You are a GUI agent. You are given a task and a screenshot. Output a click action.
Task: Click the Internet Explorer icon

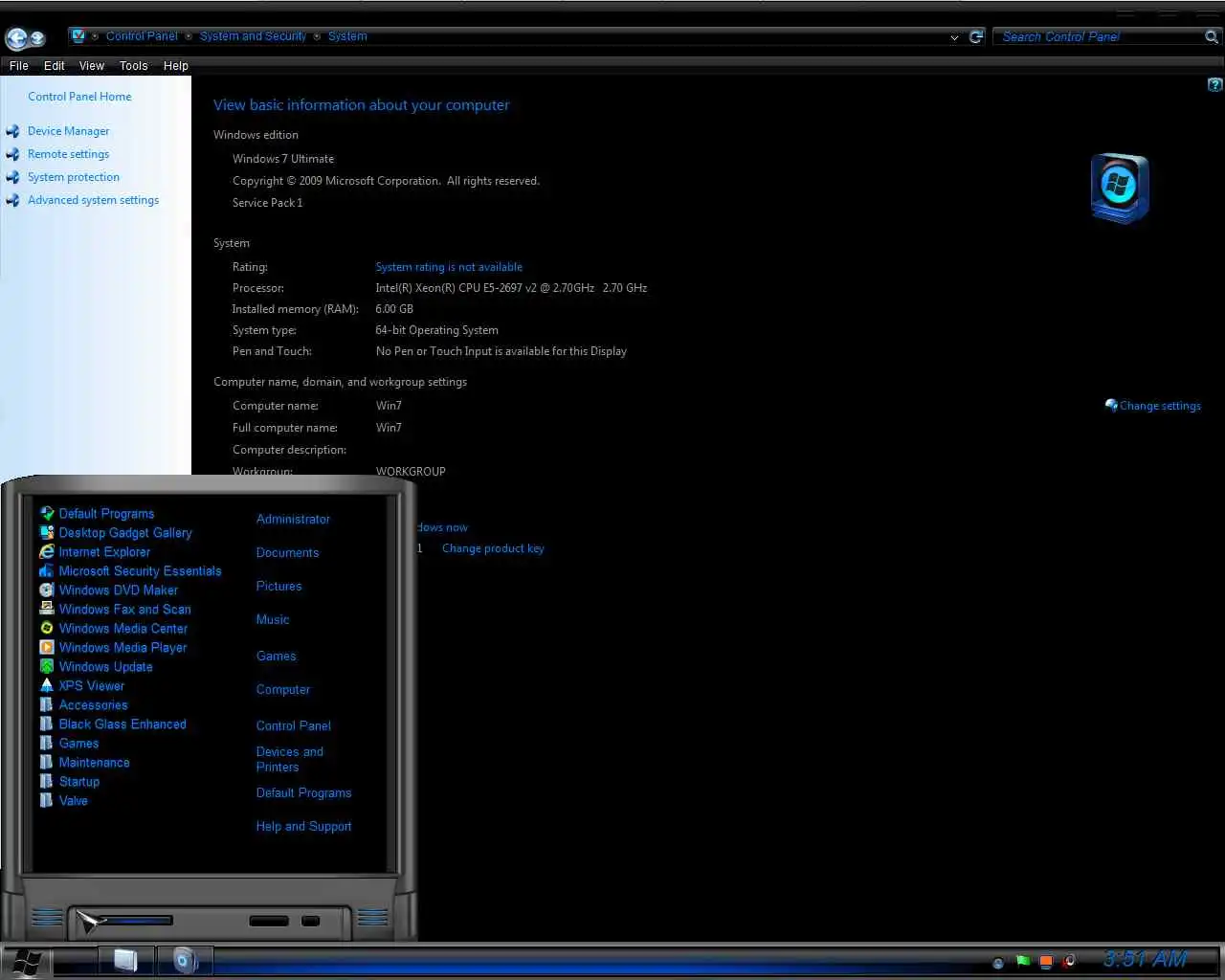[x=47, y=552]
